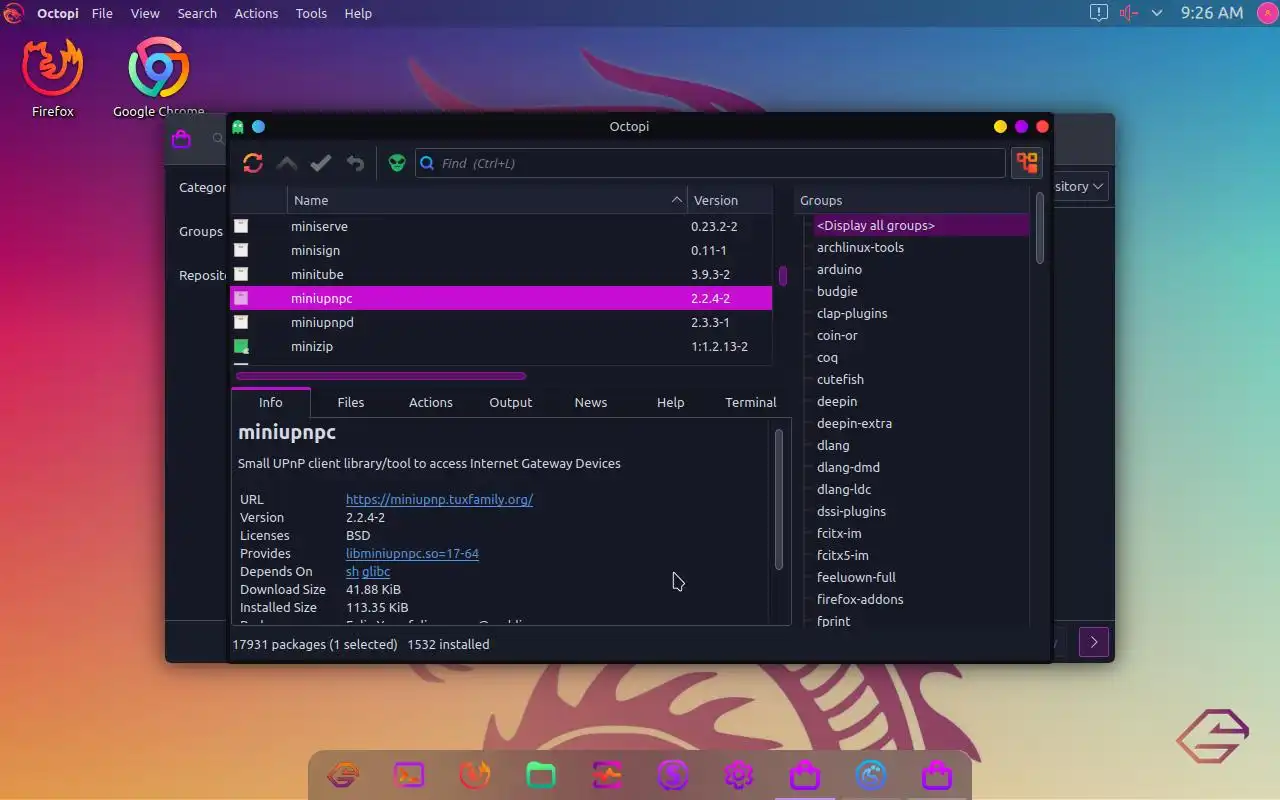Click the green installed icon of minizip
This screenshot has width=1280, height=800.
[x=241, y=346]
